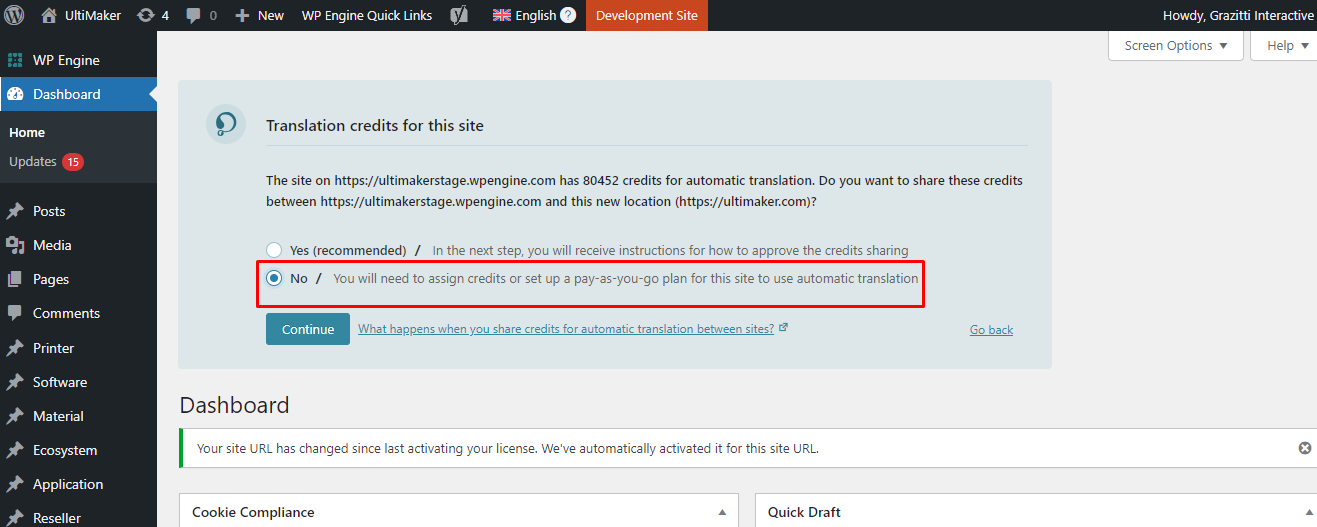The image size is (1317, 527).
Task: Visit the UltiMaker site home icon
Action: pyautogui.click(x=49, y=15)
